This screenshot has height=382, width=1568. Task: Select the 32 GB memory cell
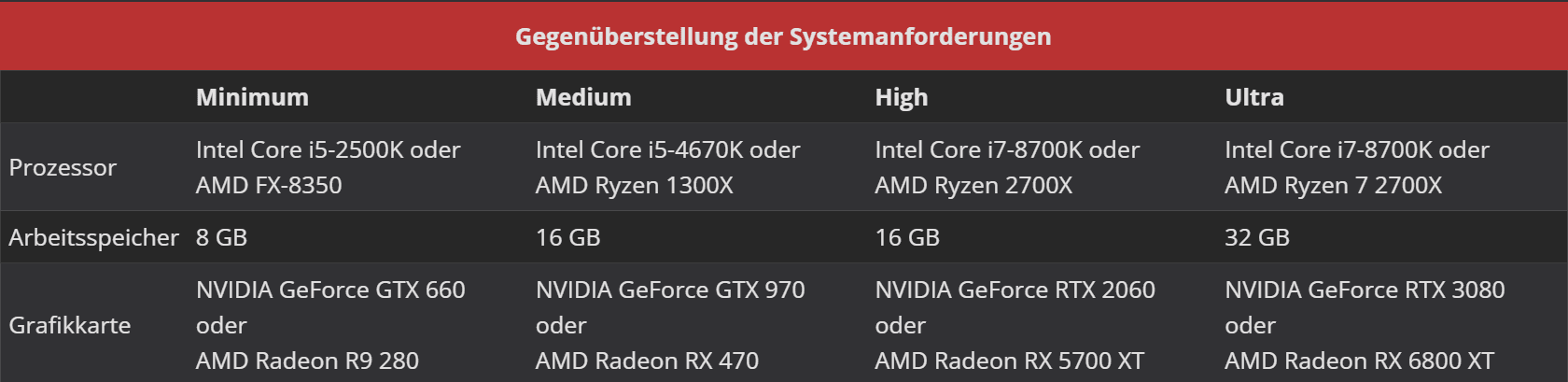[x=1256, y=237]
